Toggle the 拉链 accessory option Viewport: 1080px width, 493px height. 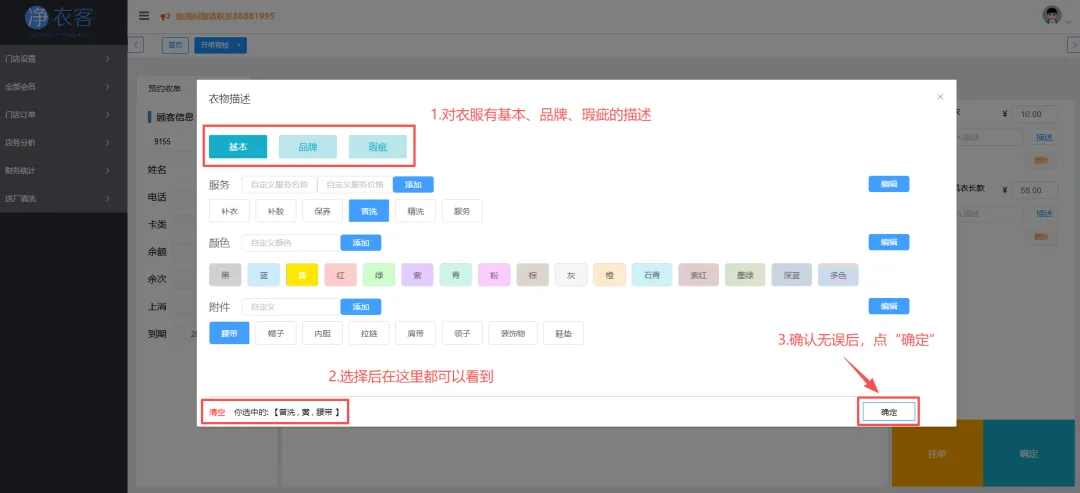[368, 333]
